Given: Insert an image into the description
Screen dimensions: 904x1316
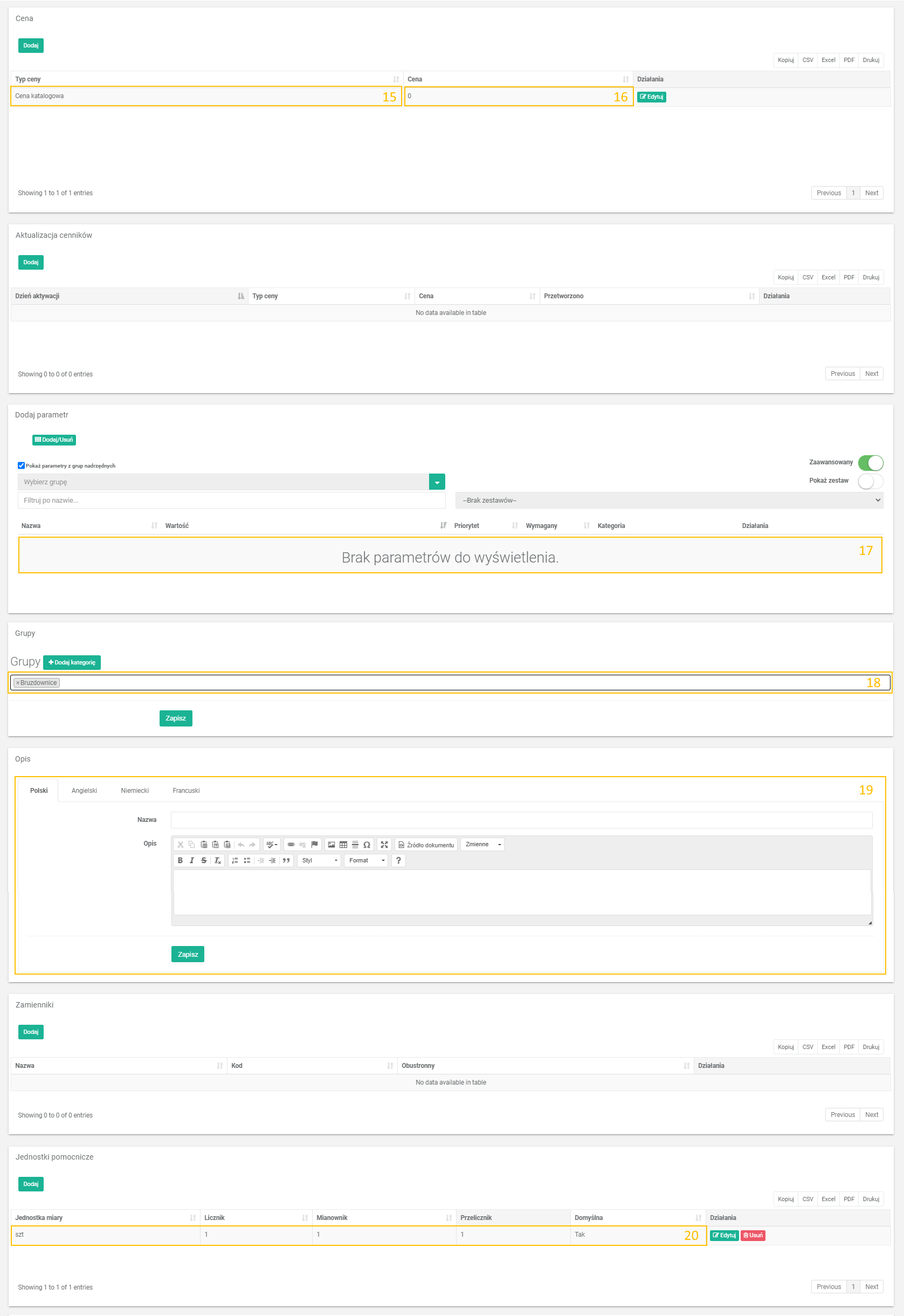Looking at the screenshot, I should (x=332, y=845).
